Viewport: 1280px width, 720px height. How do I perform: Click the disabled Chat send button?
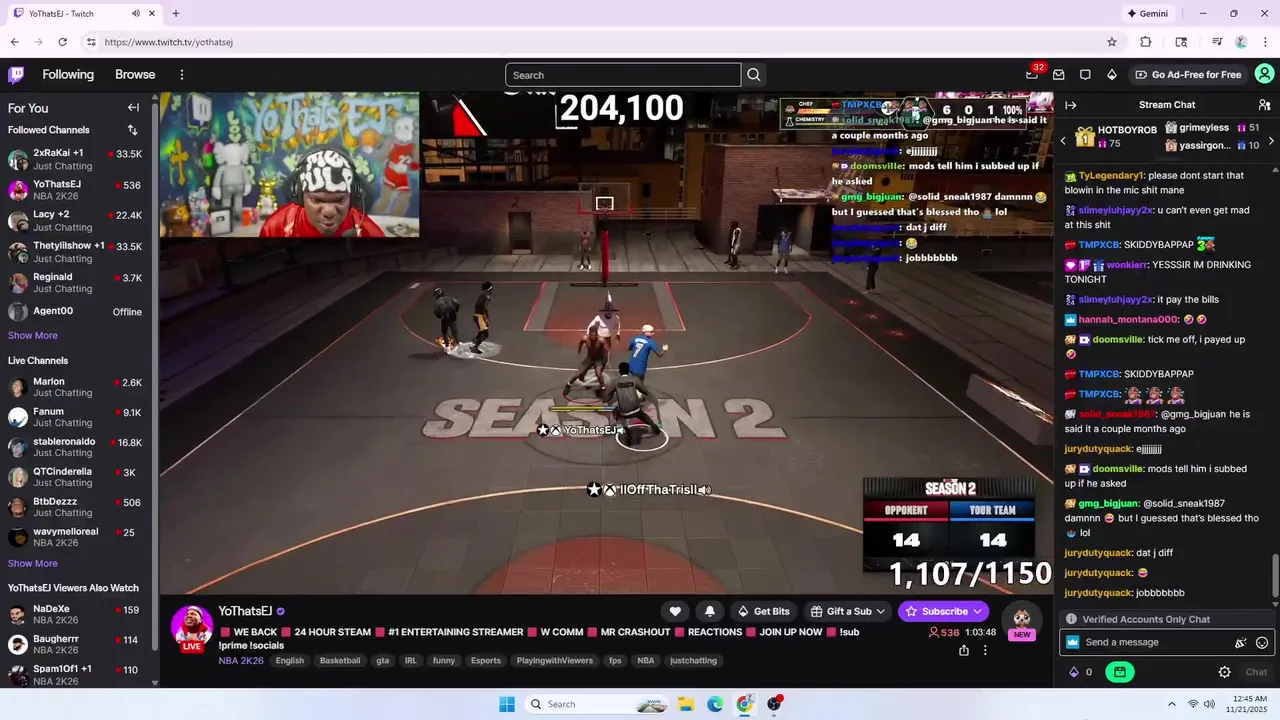click(1256, 672)
